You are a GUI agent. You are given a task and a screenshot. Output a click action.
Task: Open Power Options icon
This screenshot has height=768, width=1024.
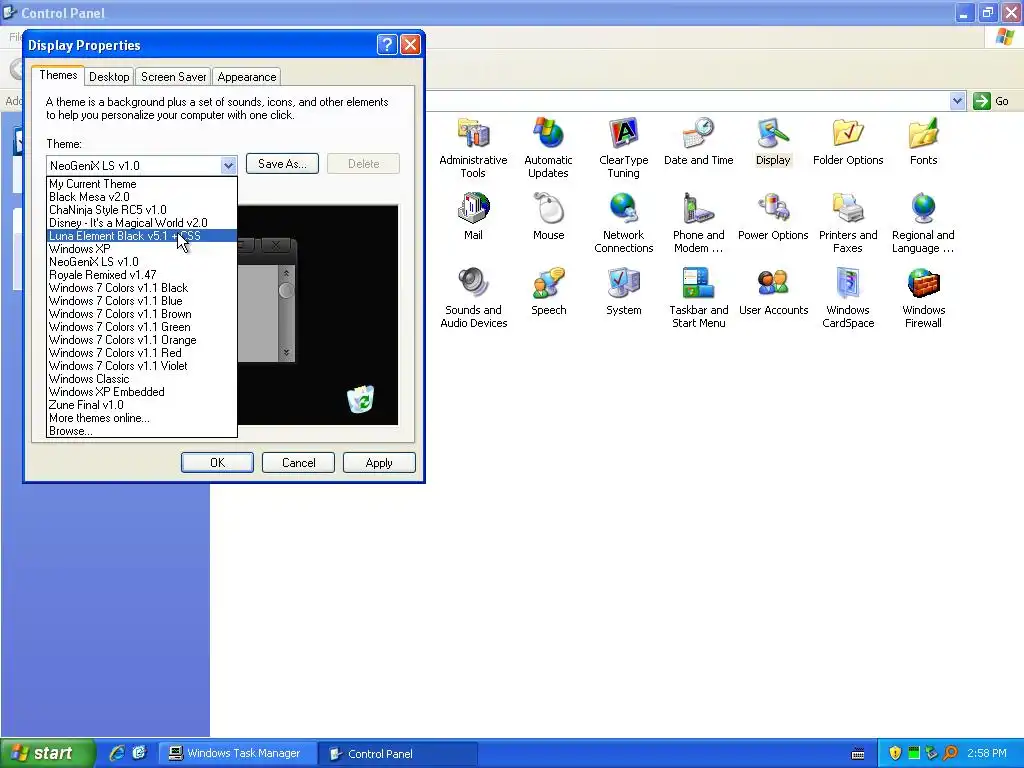[x=773, y=208]
